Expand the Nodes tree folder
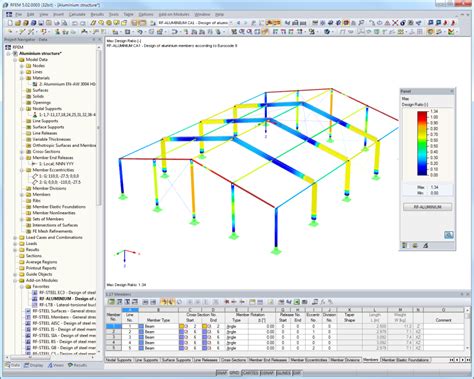Screen dimensions: 474x379 pos(22,66)
